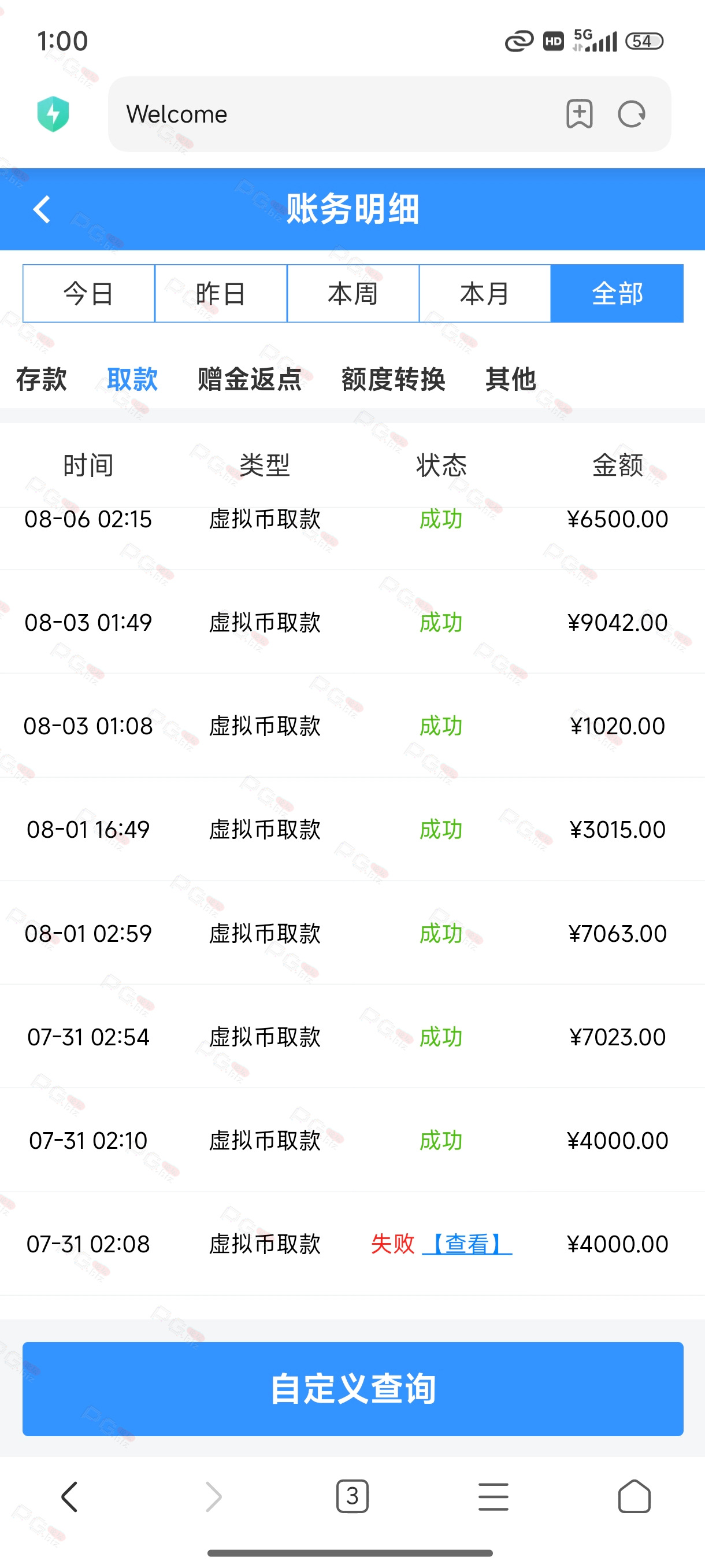Viewport: 705px width, 1568px height.
Task: Open the browser hamburger menu
Action: point(493,1497)
